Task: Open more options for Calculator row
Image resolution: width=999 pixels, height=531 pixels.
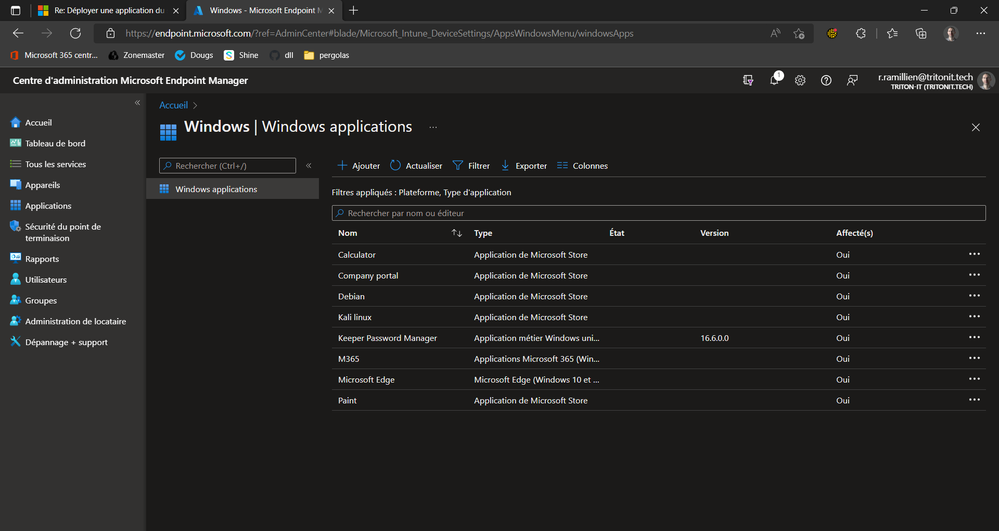Action: click(974, 254)
